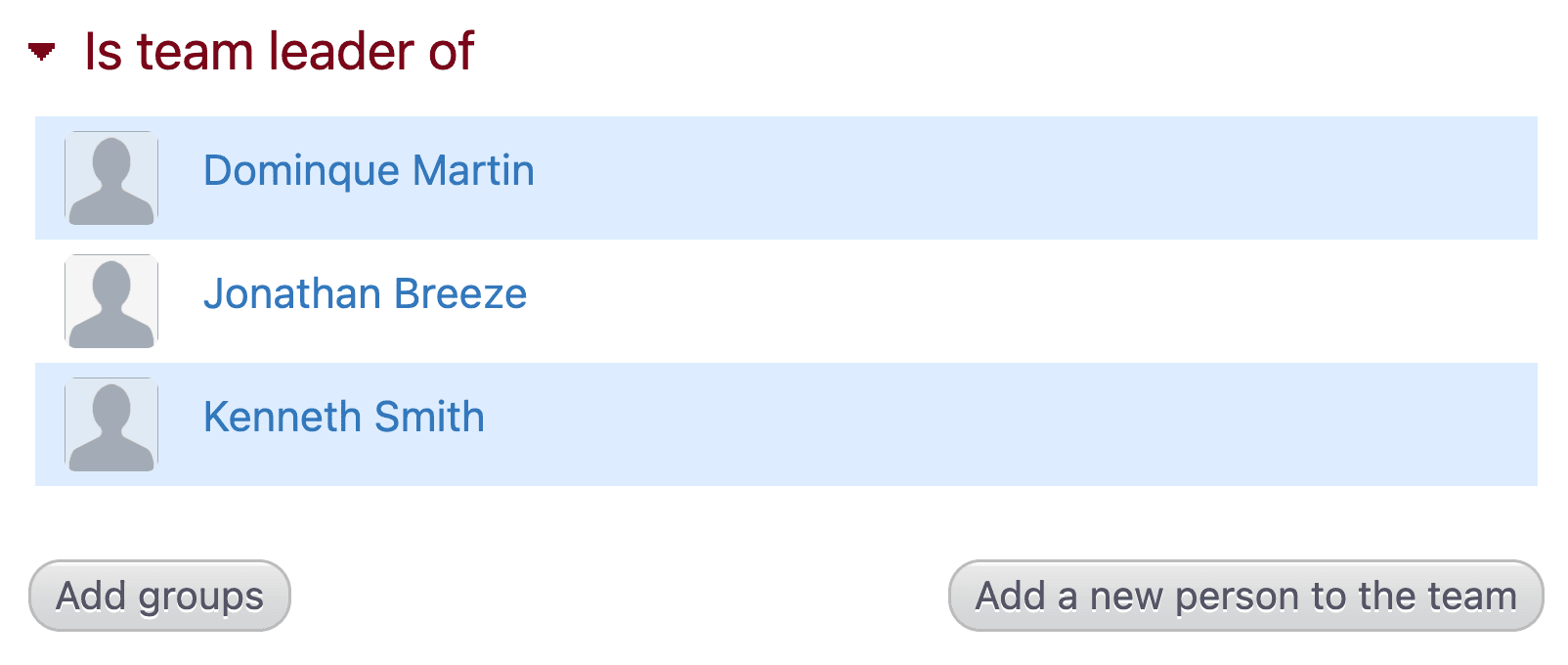Open the first listed team member's name
The height and width of the screenshot is (665, 1568).
pyautogui.click(x=369, y=171)
